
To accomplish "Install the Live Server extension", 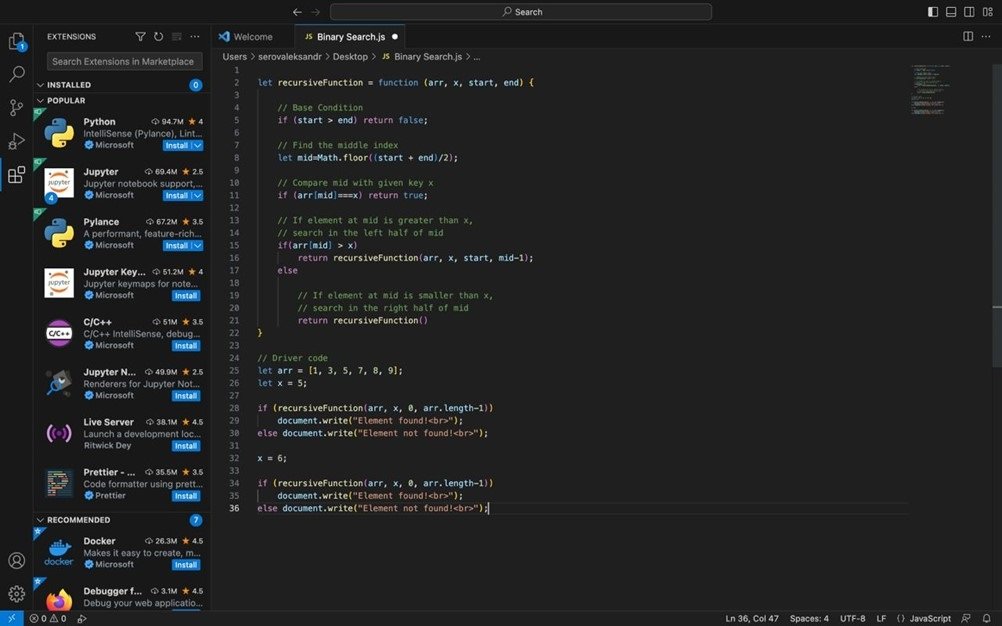I will (x=186, y=446).
